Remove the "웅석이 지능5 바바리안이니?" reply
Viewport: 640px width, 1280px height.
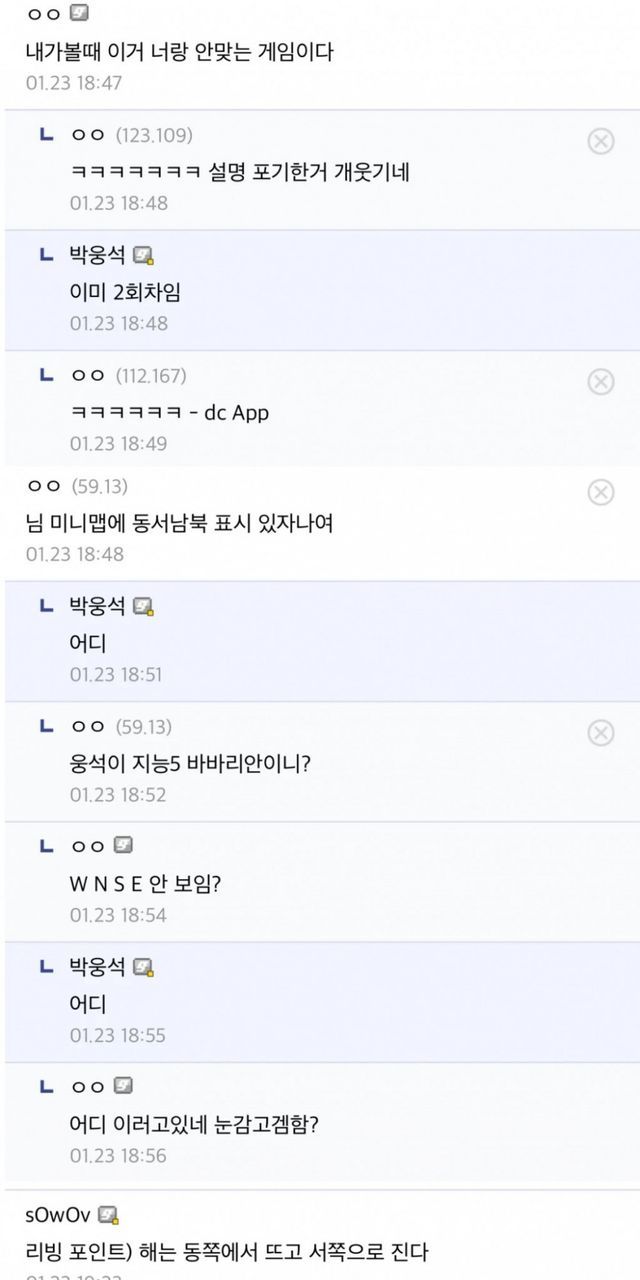coord(600,733)
